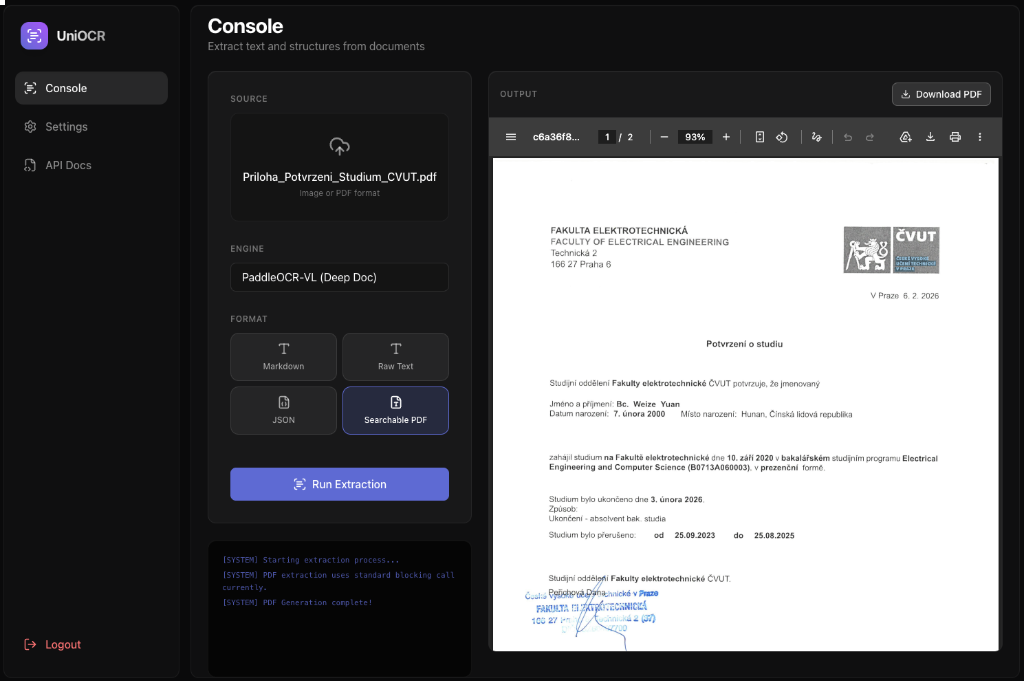The height and width of the screenshot is (681, 1024).
Task: Click the print icon
Action: coord(955,137)
